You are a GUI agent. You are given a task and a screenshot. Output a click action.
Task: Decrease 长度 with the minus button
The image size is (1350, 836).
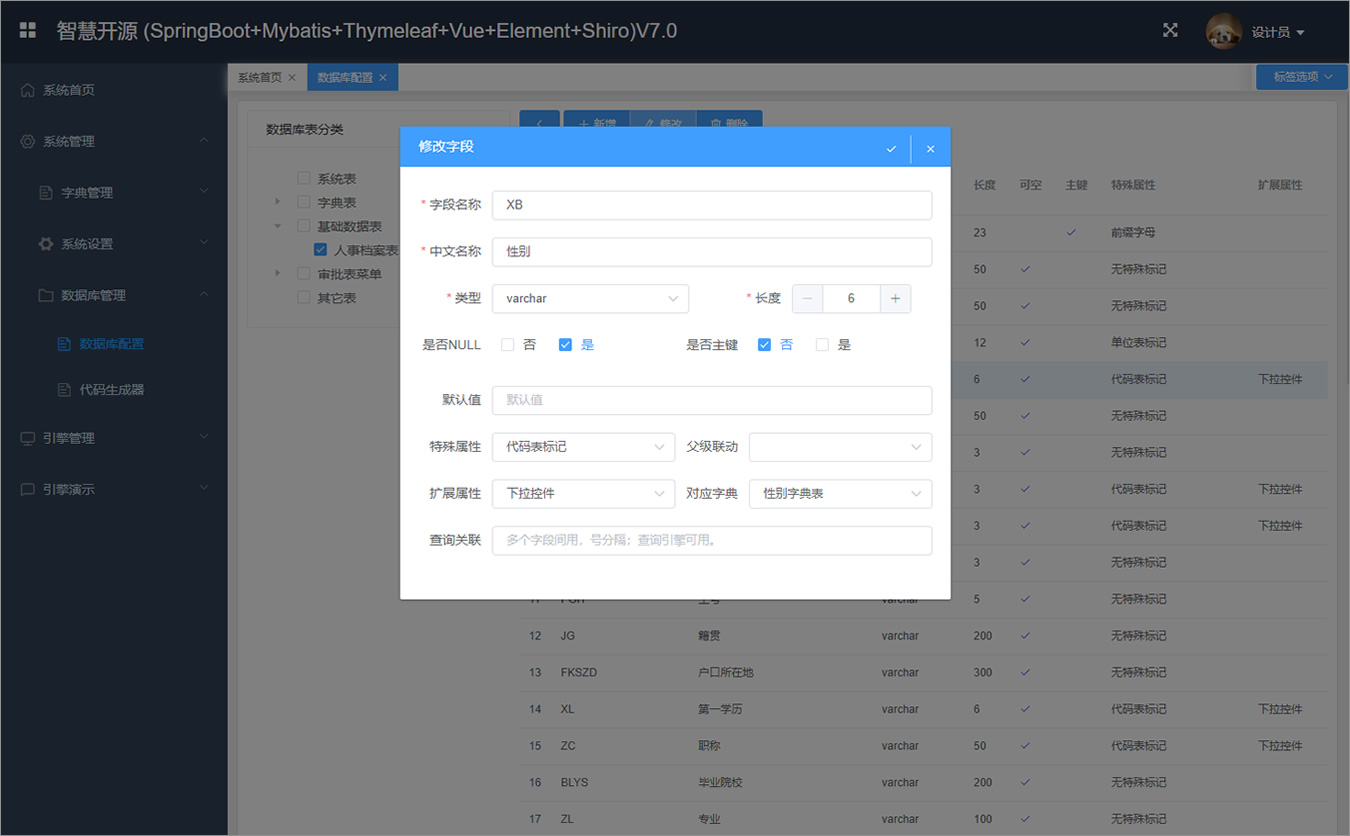pos(808,298)
